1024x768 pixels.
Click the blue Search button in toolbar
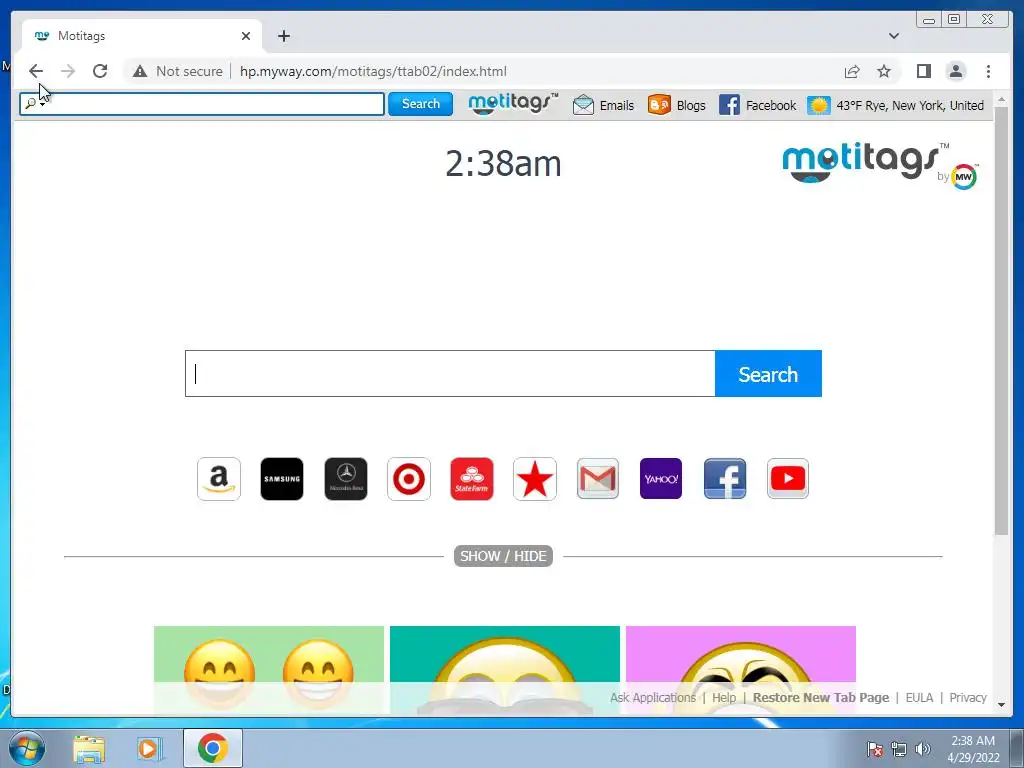click(x=421, y=104)
